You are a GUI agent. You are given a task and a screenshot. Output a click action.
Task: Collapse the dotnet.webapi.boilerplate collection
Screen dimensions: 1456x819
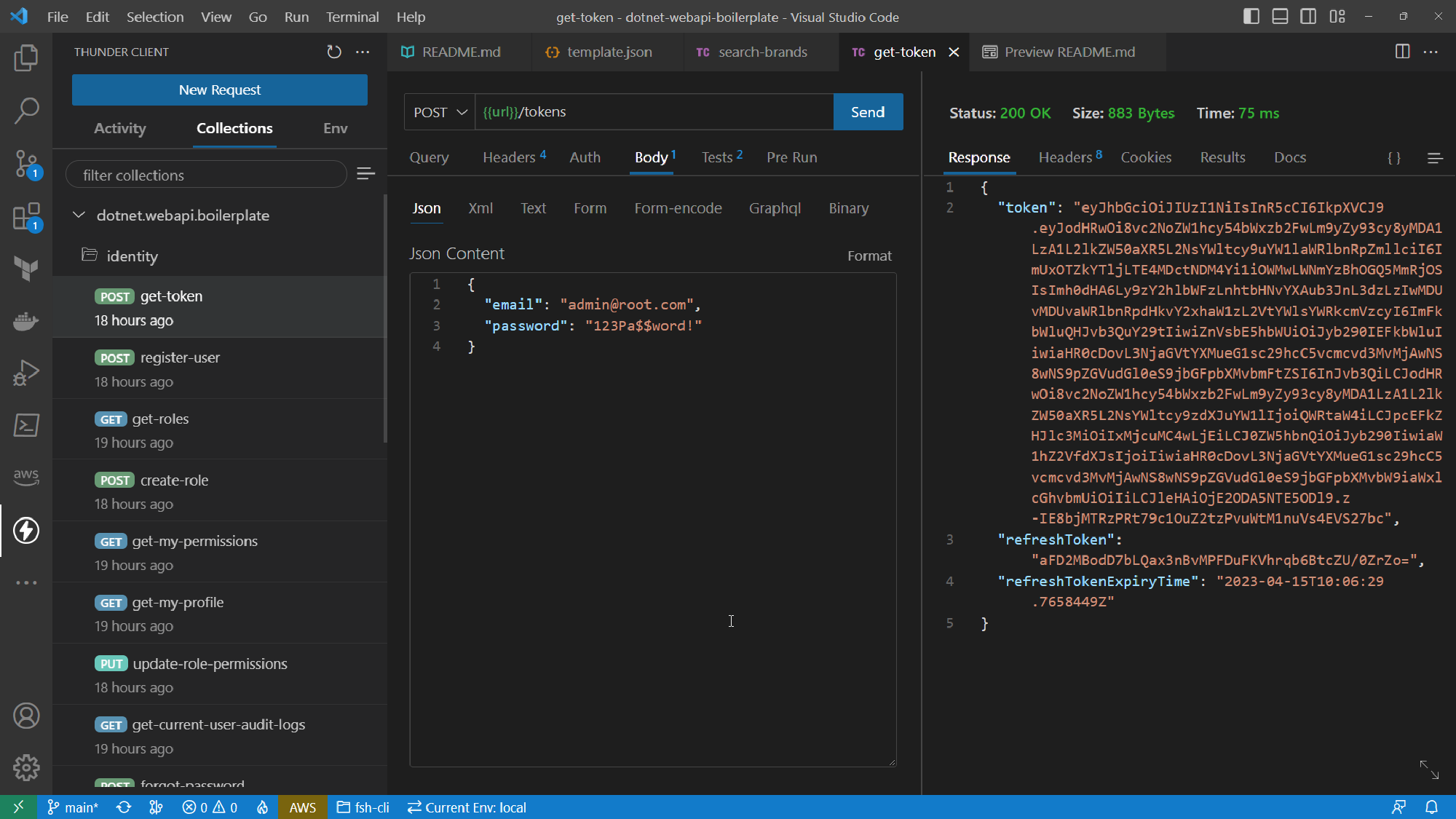point(79,215)
